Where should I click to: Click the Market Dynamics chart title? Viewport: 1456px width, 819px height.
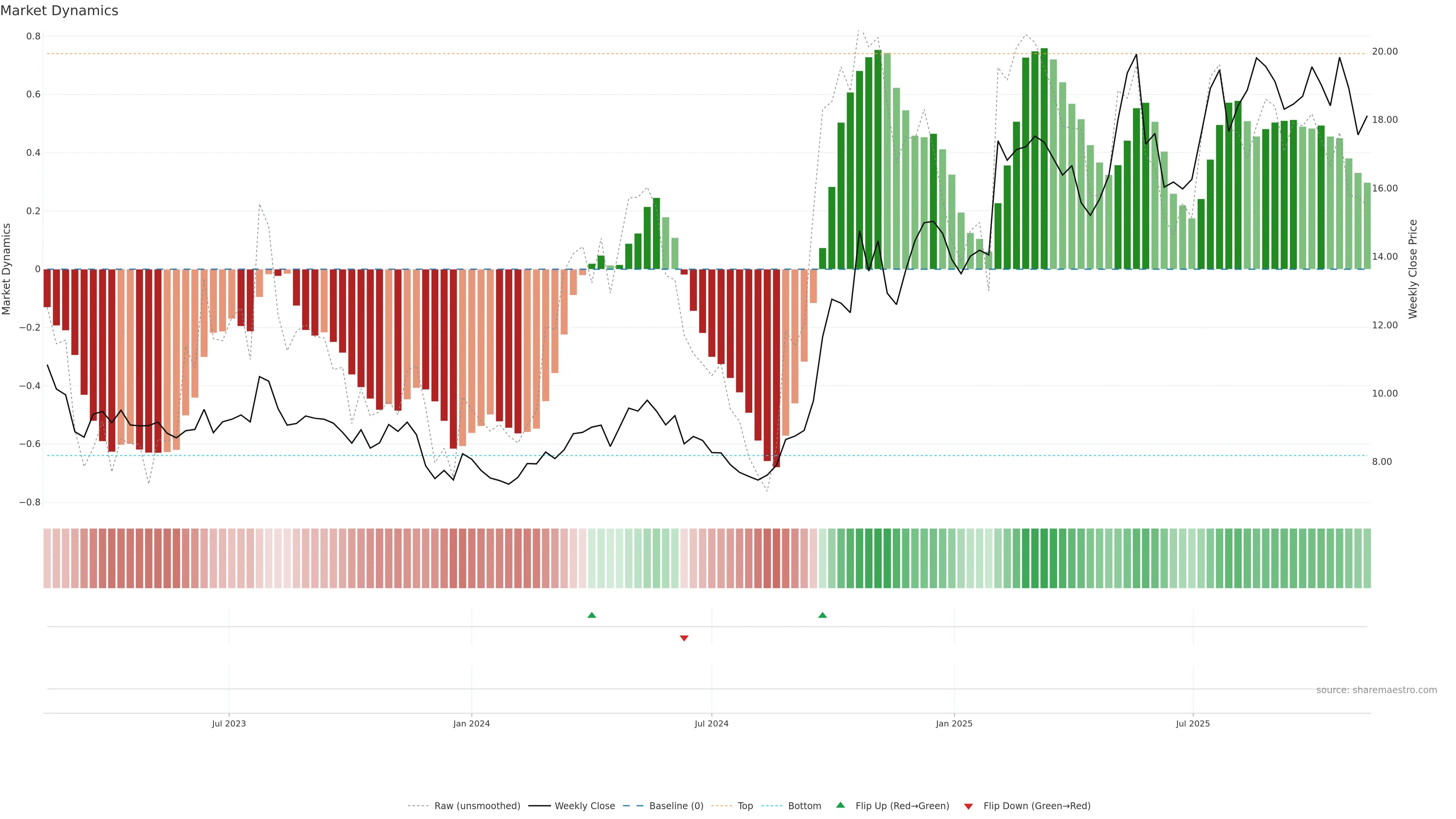pyautogui.click(x=60, y=11)
